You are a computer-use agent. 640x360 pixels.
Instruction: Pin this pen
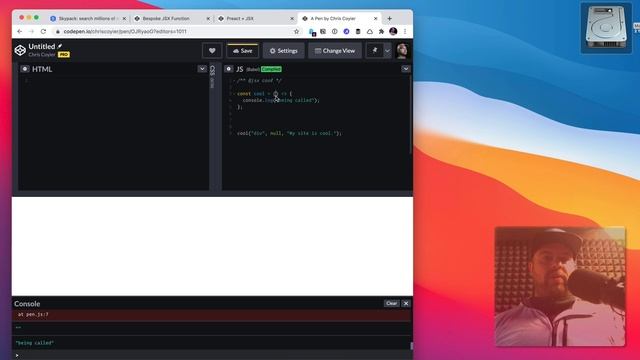point(374,51)
